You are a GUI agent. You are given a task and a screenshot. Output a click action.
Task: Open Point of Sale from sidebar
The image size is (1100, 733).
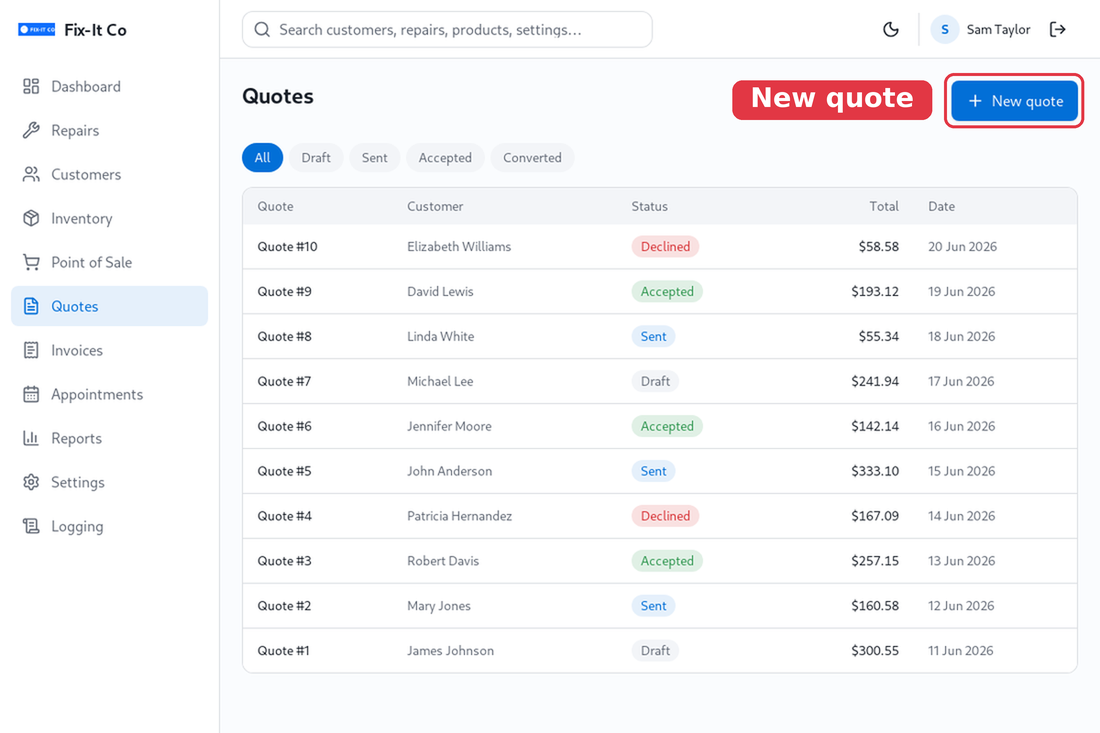(x=109, y=262)
